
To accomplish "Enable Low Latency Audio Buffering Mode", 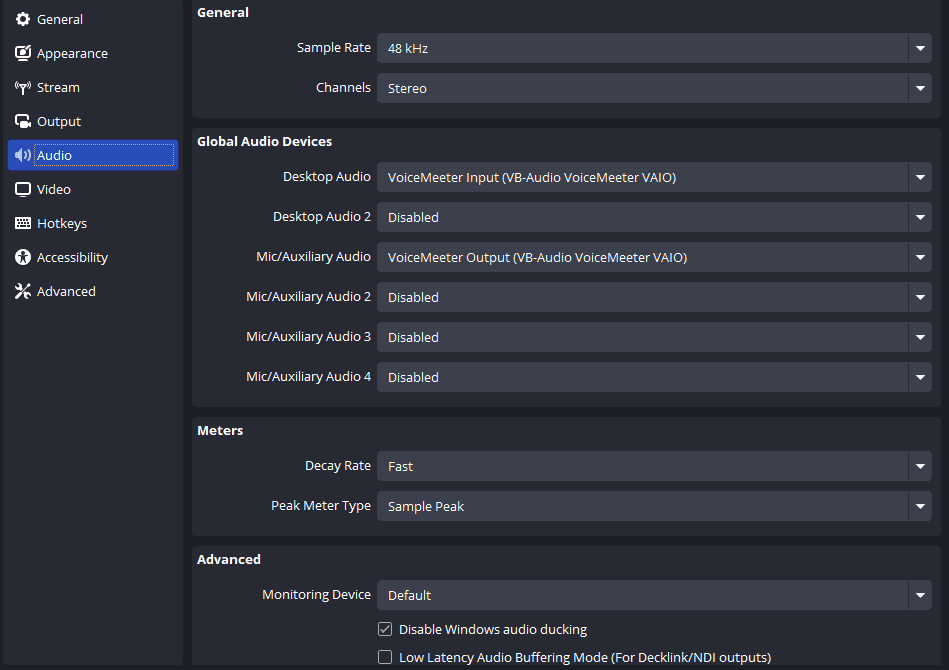I will [x=385, y=657].
